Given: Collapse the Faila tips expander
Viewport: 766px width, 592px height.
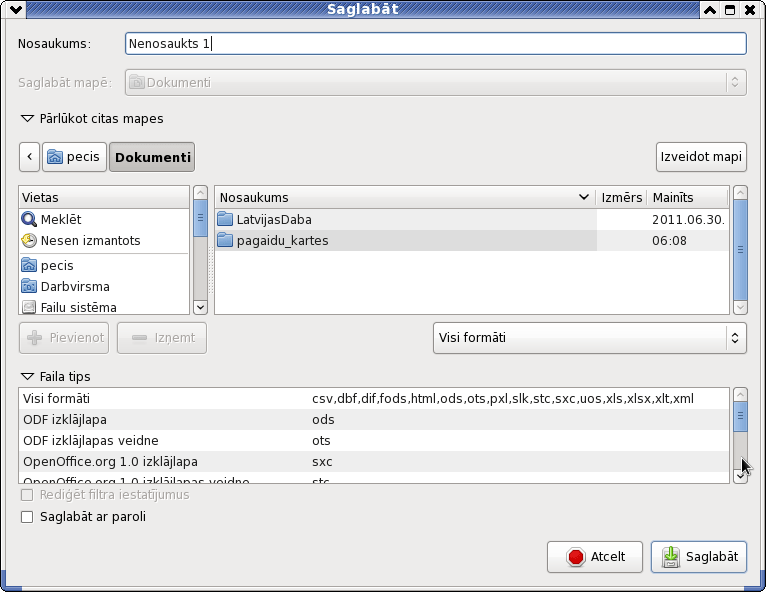Looking at the screenshot, I should click(x=27, y=377).
